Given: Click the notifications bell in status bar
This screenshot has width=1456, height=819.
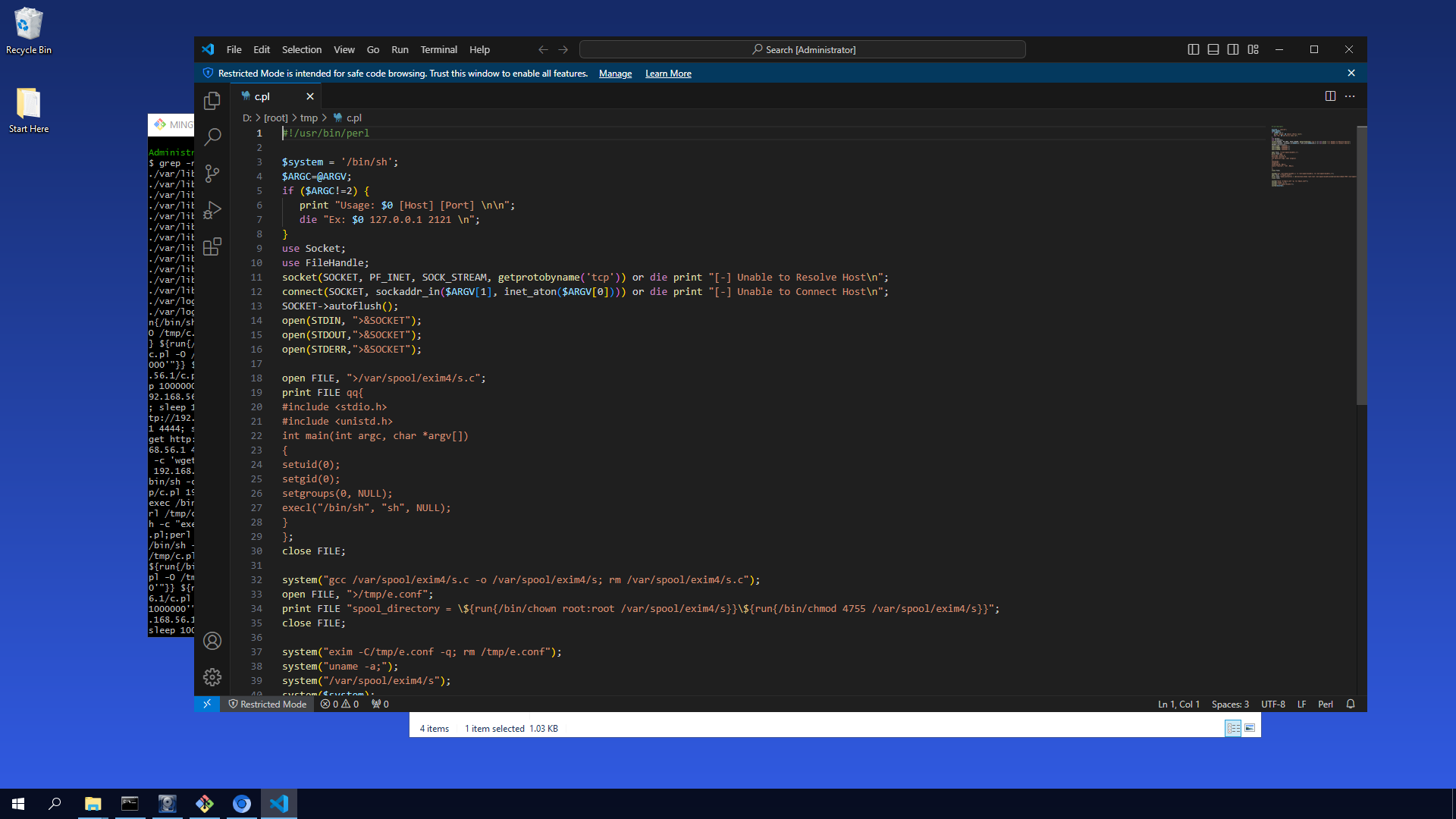Looking at the screenshot, I should coord(1351,704).
